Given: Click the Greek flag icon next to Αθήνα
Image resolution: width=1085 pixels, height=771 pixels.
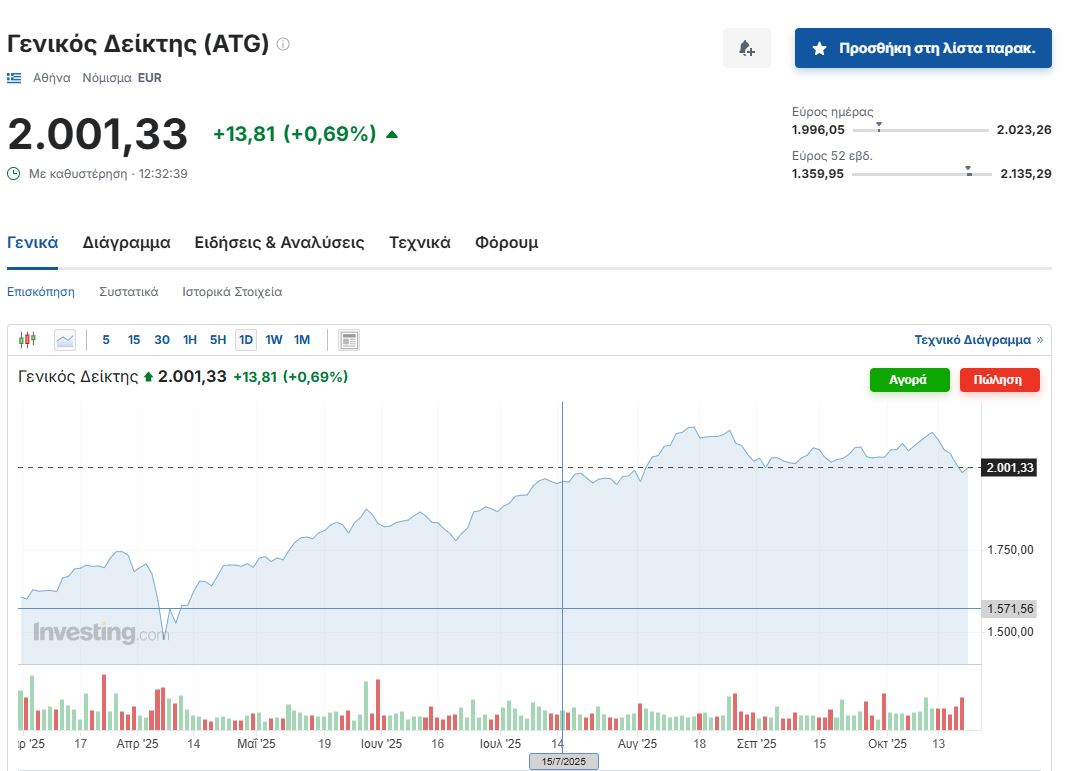Looking at the screenshot, I should pos(14,77).
